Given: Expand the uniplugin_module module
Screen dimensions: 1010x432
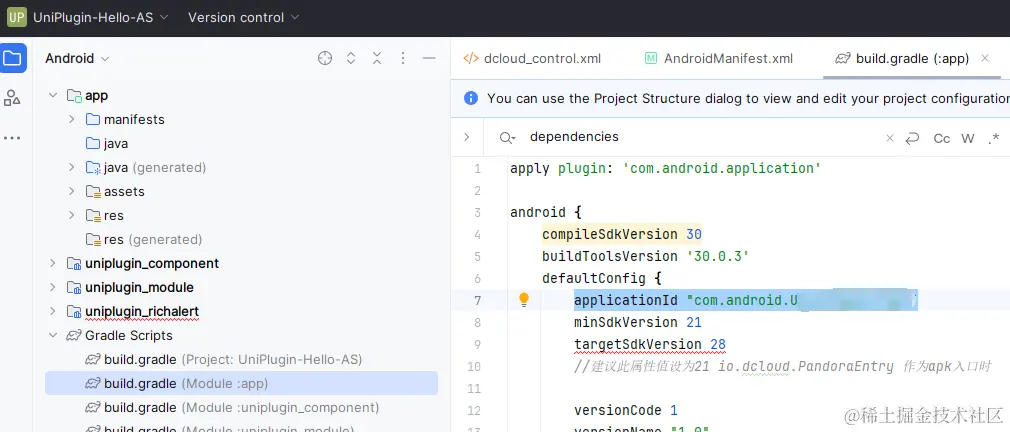Looking at the screenshot, I should pyautogui.click(x=53, y=288).
